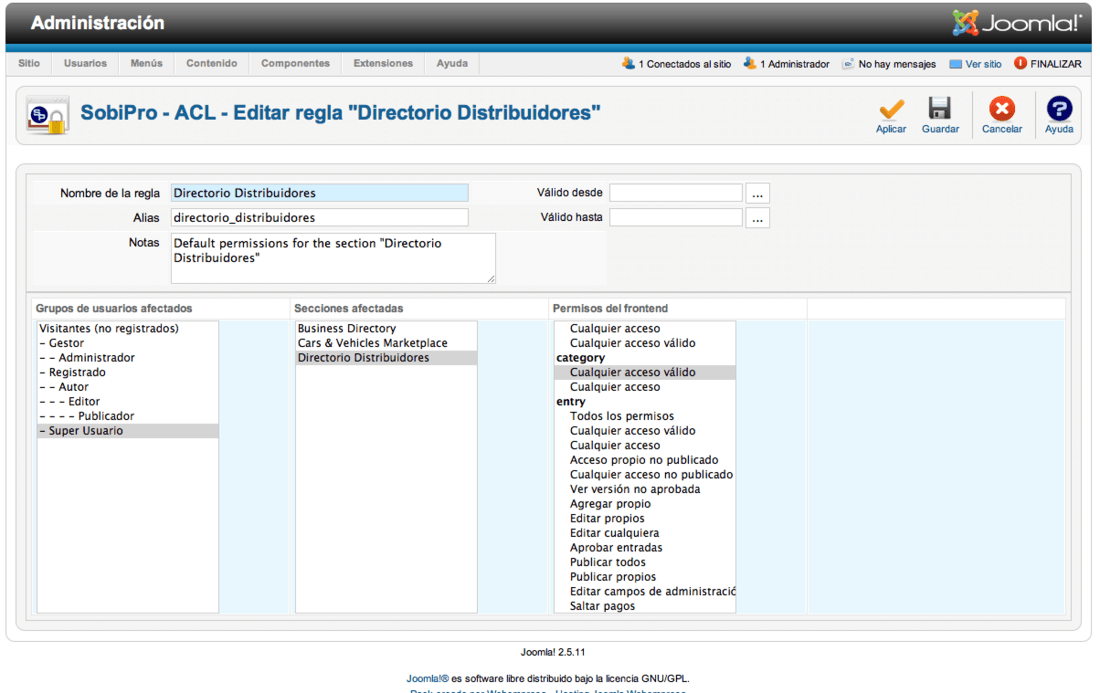Open the Contenido menu
Image resolution: width=1100 pixels, height=693 pixels.
pos(211,63)
